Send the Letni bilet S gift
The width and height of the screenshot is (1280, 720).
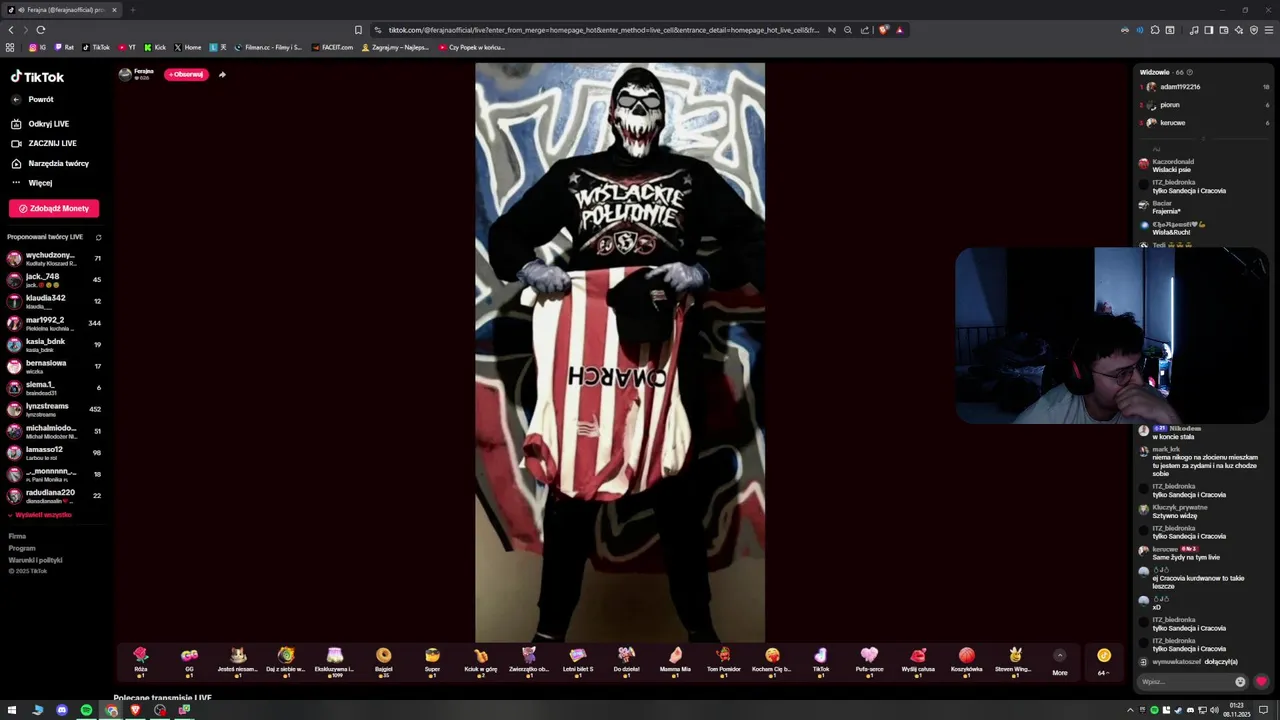(x=577, y=661)
